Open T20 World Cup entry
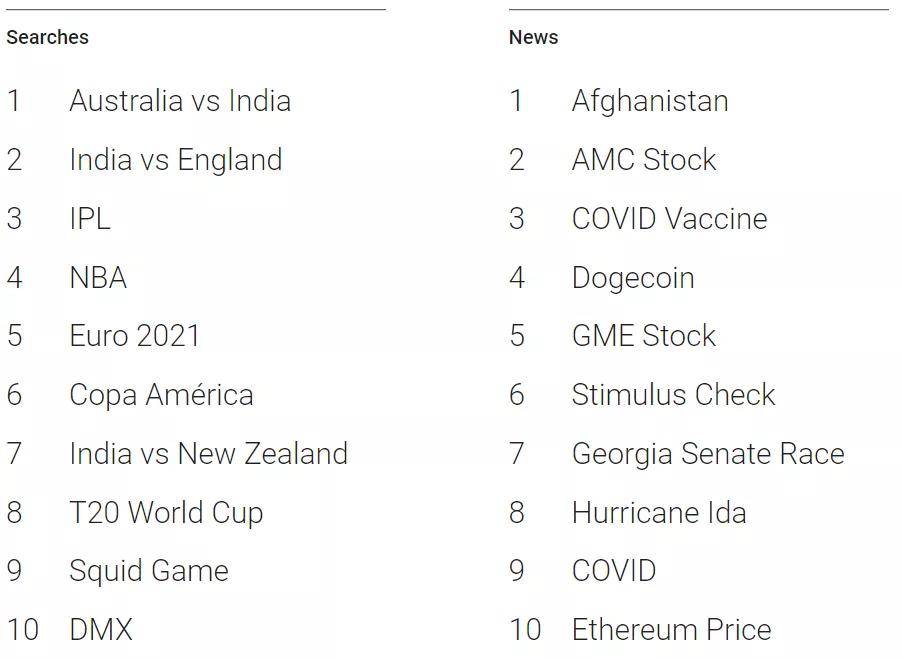 (x=166, y=512)
